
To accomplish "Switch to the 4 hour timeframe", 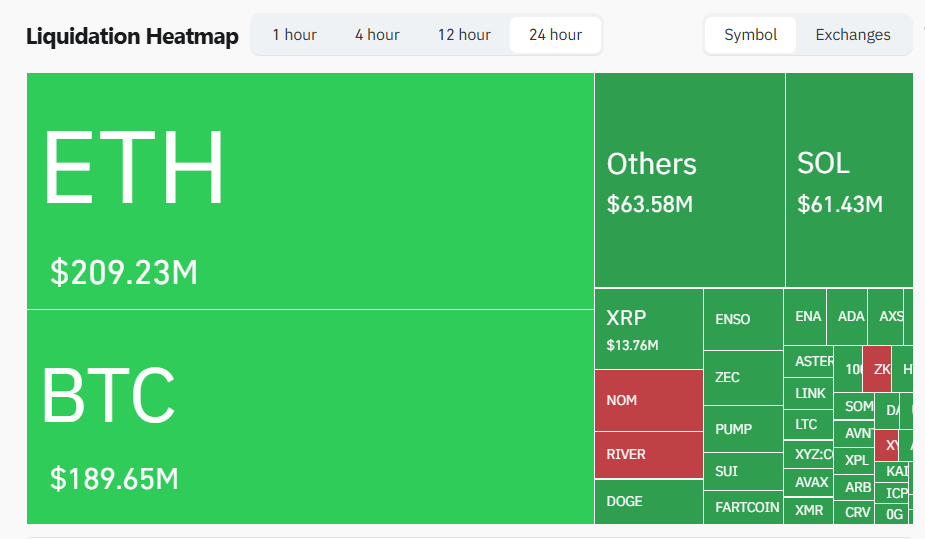I will 377,35.
